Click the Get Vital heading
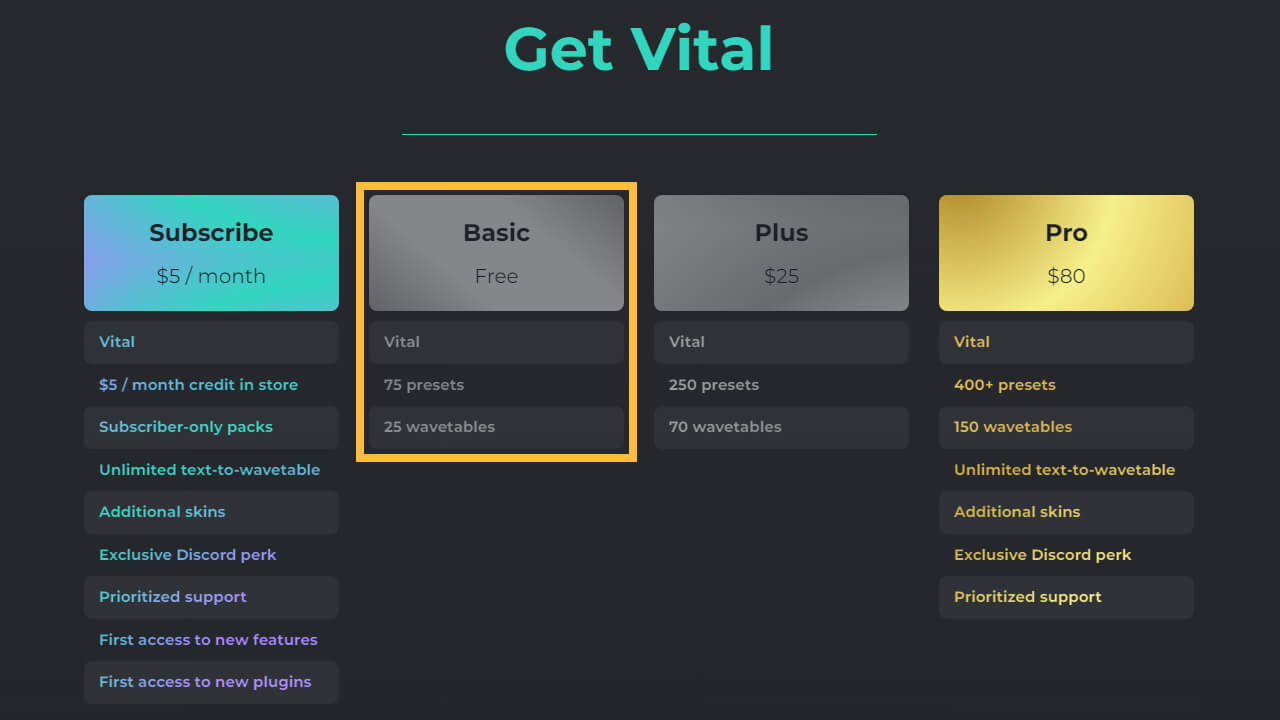This screenshot has width=1280, height=720. (x=639, y=49)
